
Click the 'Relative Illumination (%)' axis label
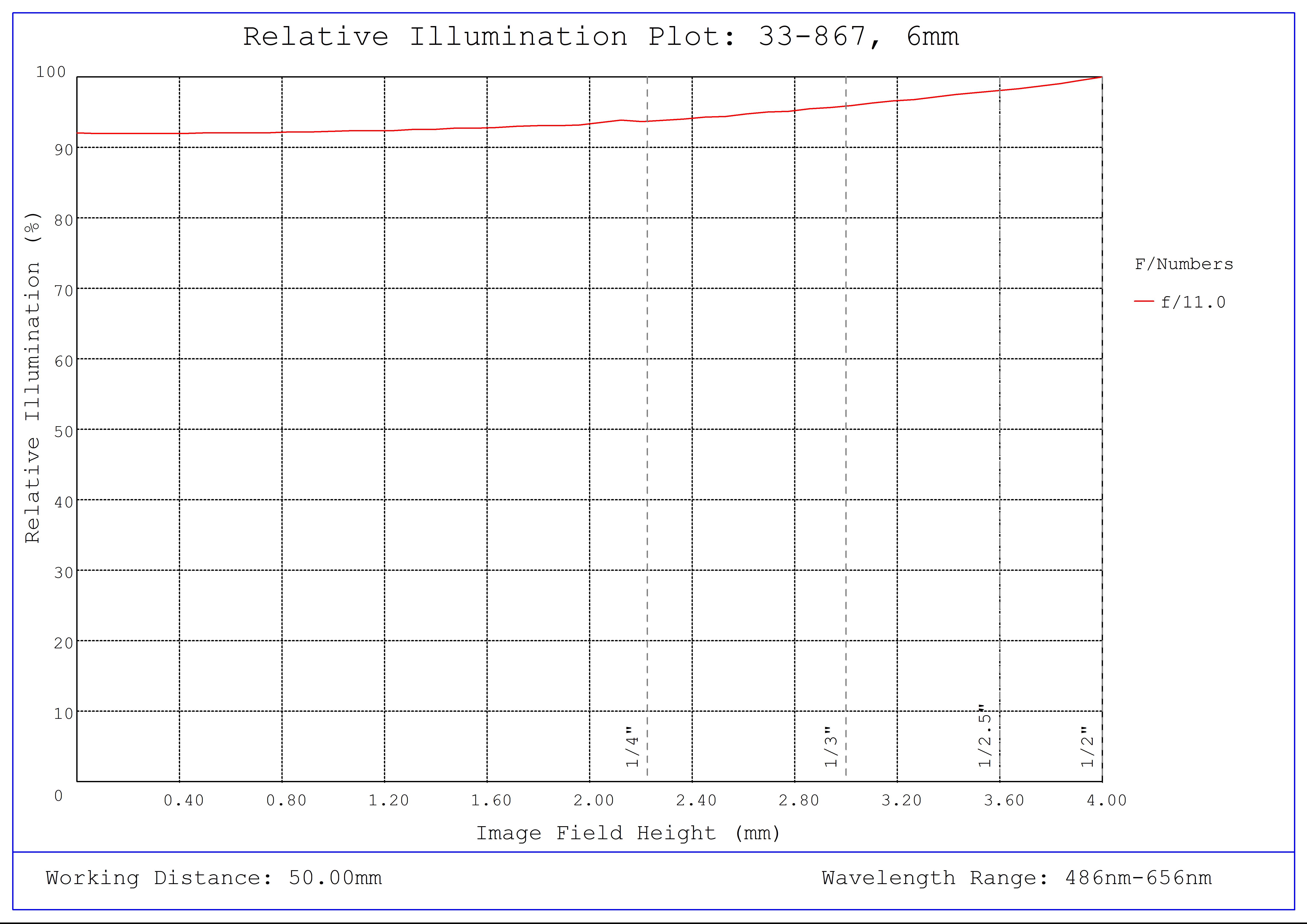click(33, 378)
